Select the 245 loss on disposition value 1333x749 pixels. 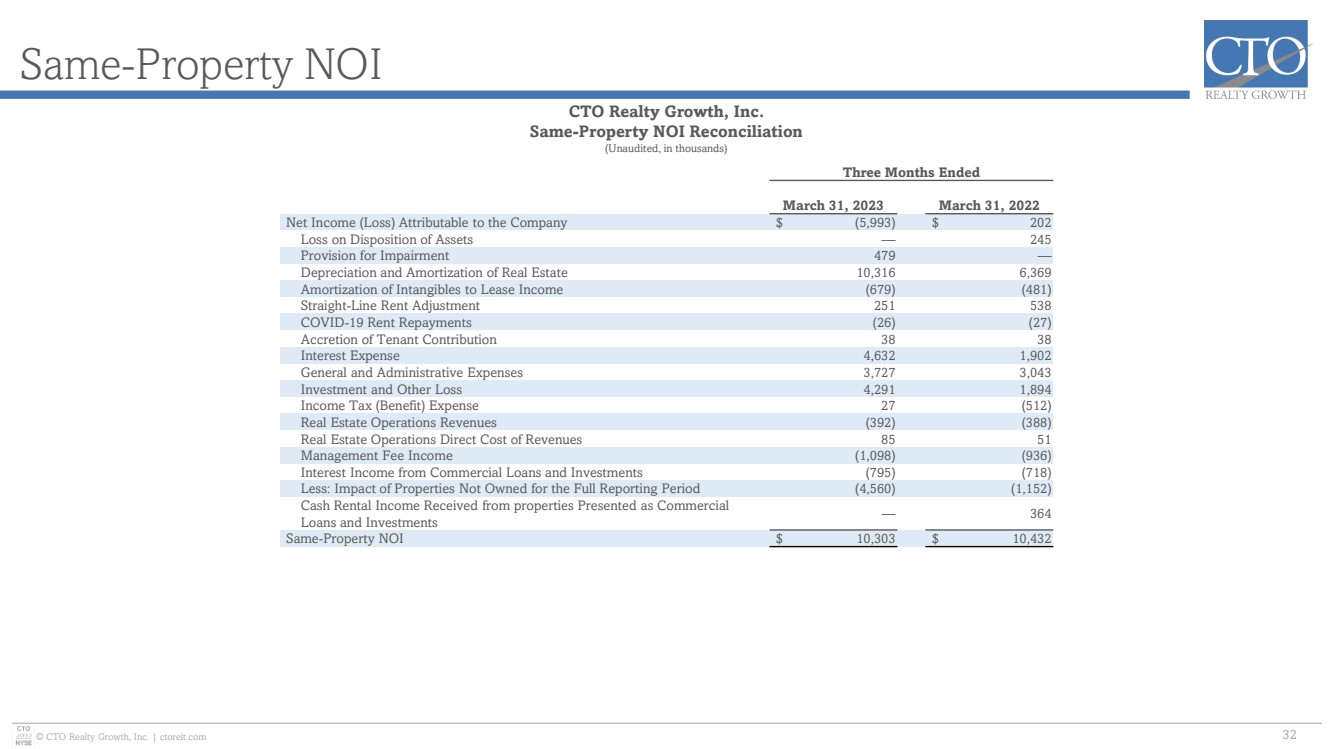point(1040,240)
